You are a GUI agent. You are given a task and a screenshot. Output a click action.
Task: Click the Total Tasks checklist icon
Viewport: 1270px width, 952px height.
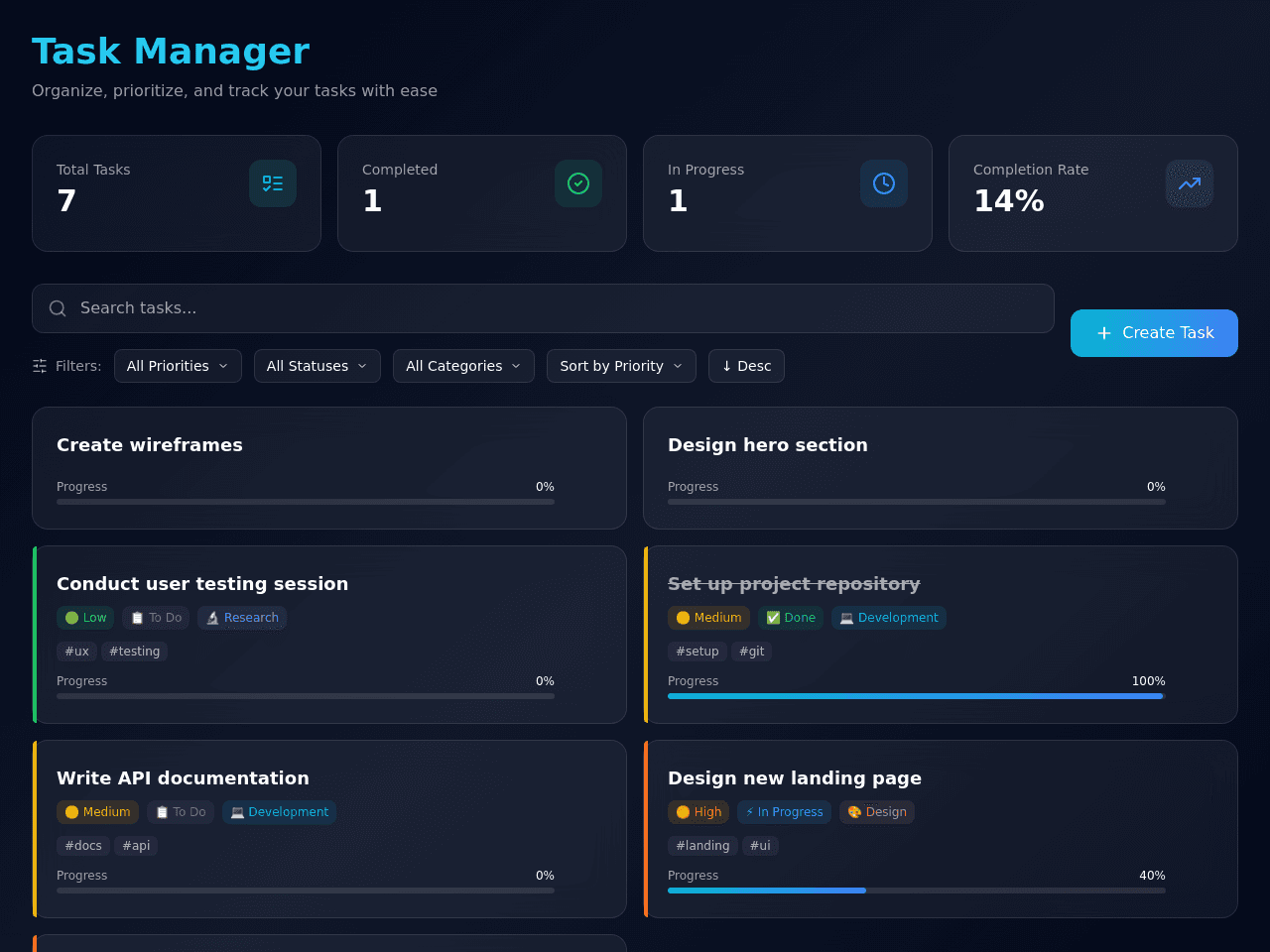(273, 183)
